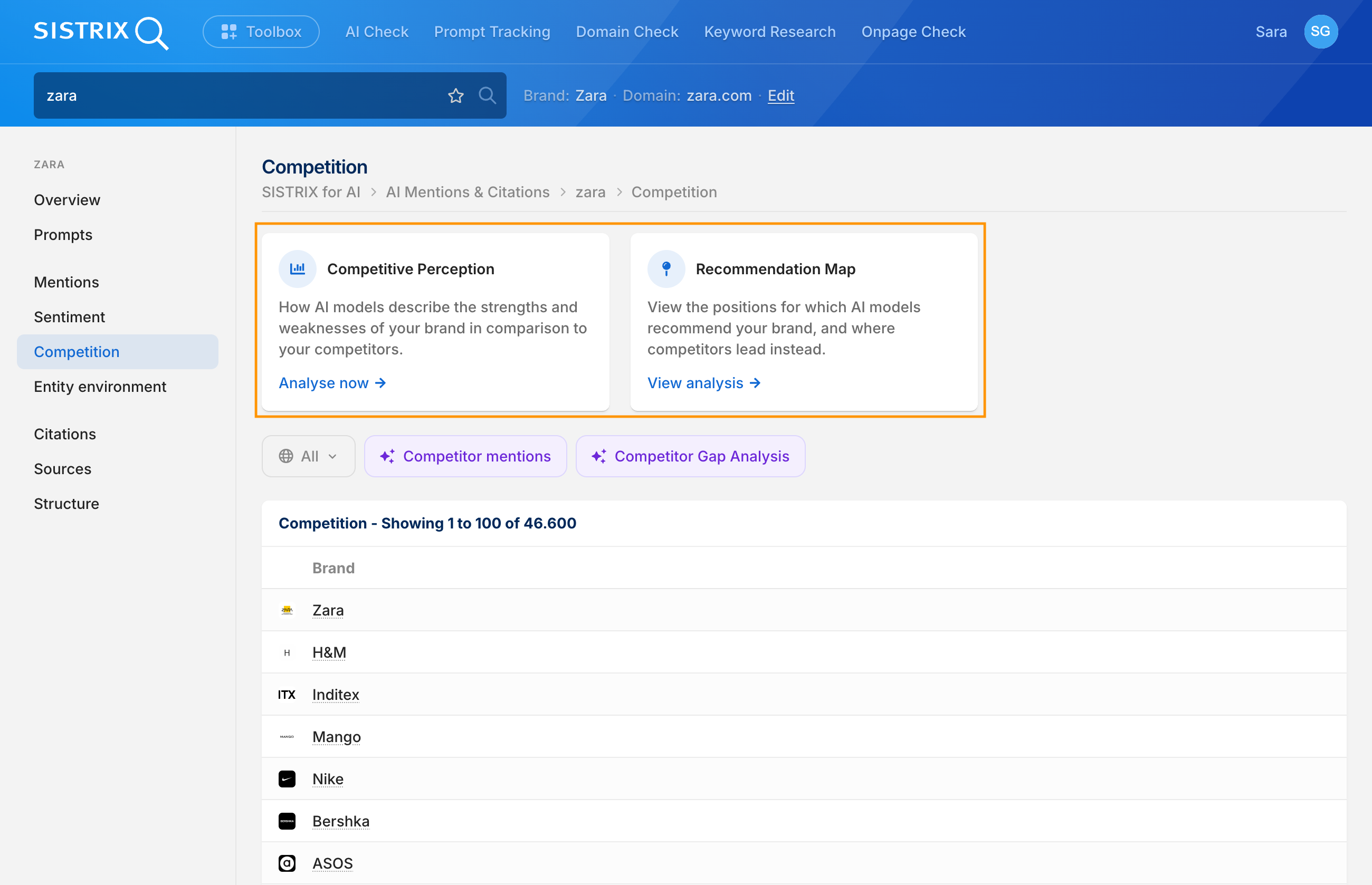1372x885 pixels.
Task: Click AI Mentions & Citations breadcrumb
Action: [x=468, y=192]
